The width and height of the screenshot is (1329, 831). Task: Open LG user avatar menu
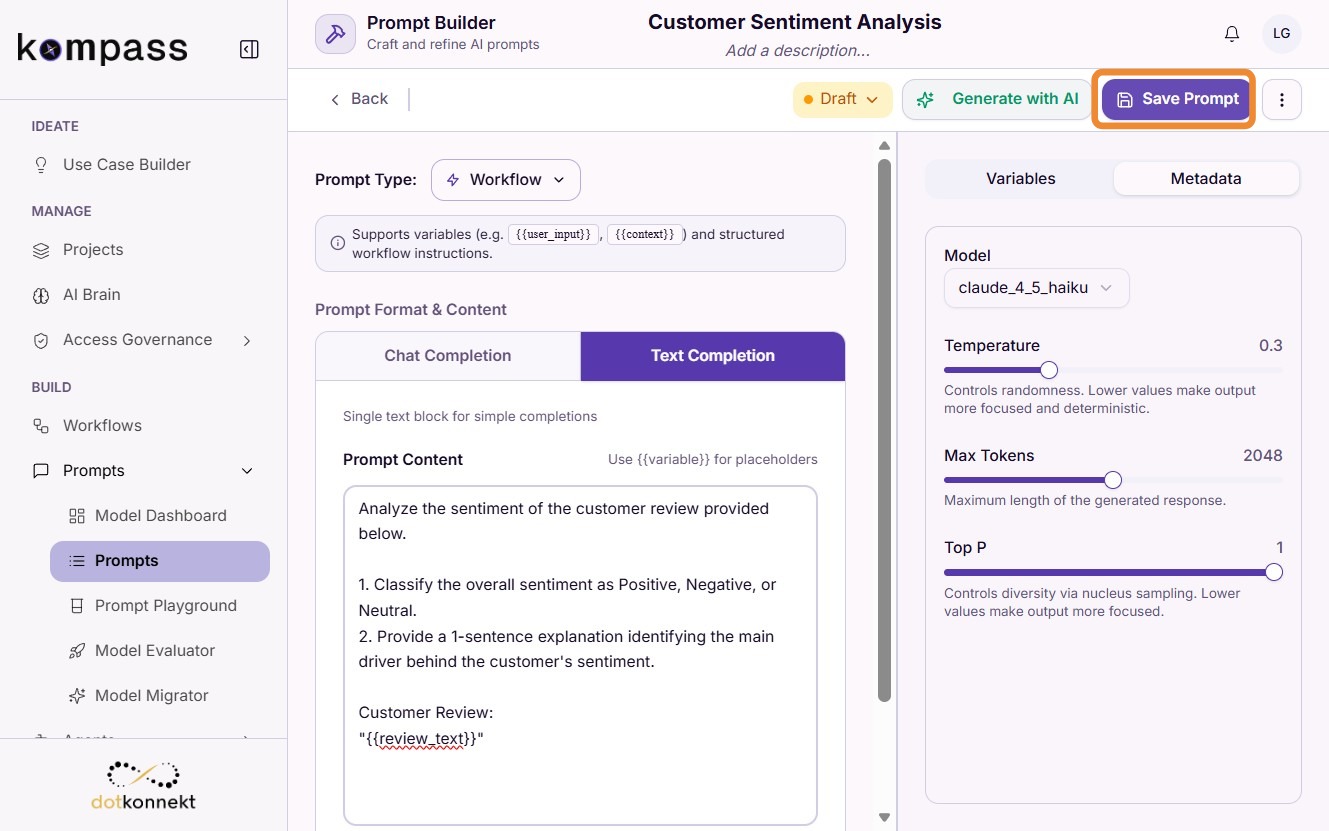click(x=1281, y=34)
